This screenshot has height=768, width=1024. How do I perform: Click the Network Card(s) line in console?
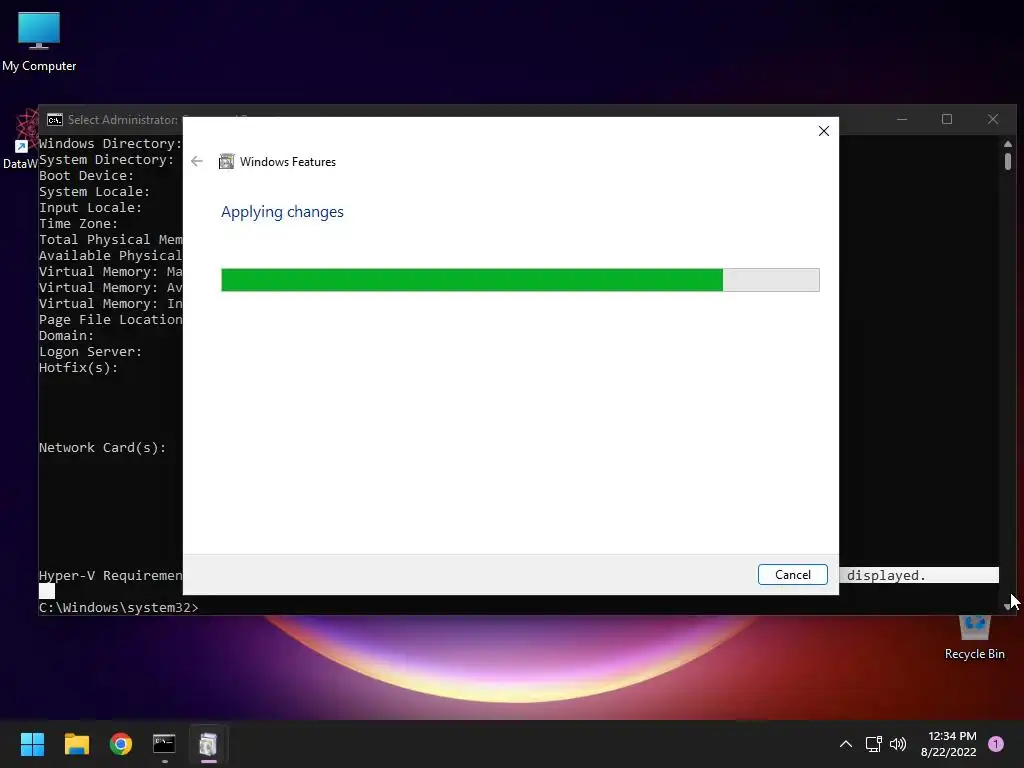(x=103, y=448)
